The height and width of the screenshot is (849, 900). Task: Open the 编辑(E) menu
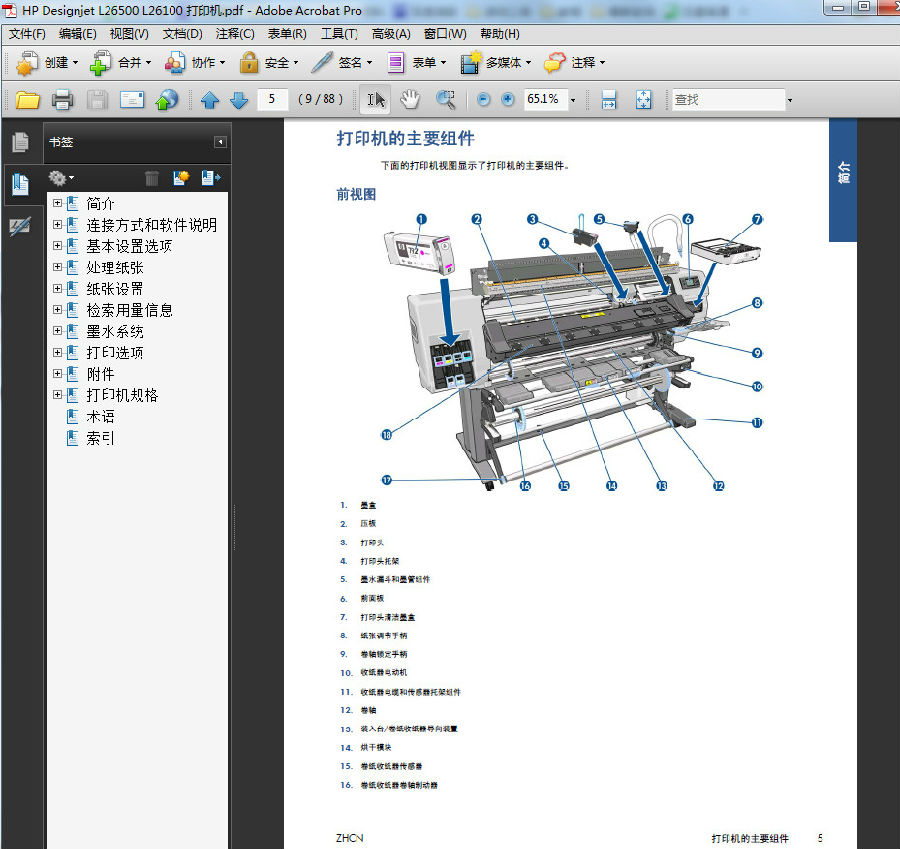point(77,34)
